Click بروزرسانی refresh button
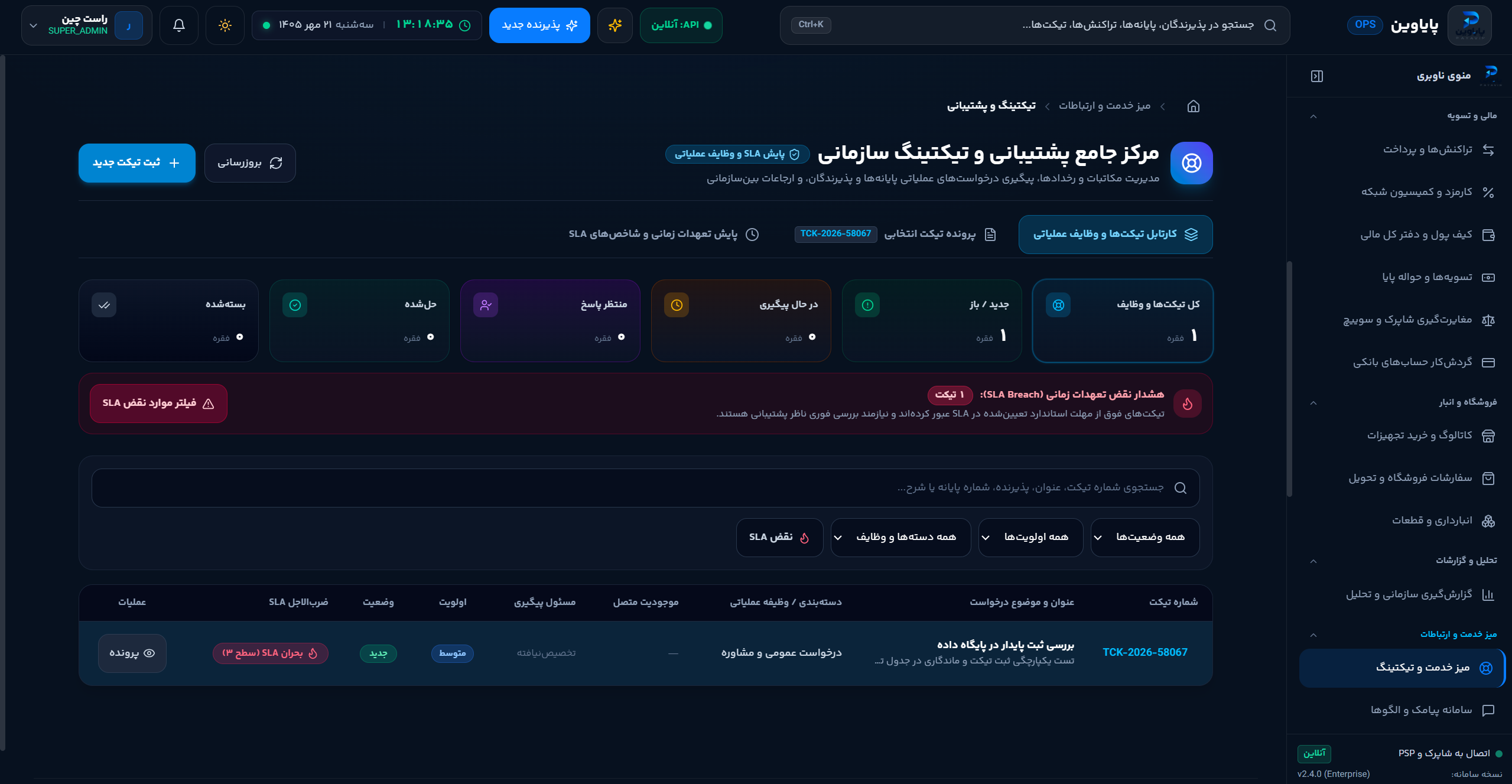Viewport: 1512px width, 784px height. point(250,163)
